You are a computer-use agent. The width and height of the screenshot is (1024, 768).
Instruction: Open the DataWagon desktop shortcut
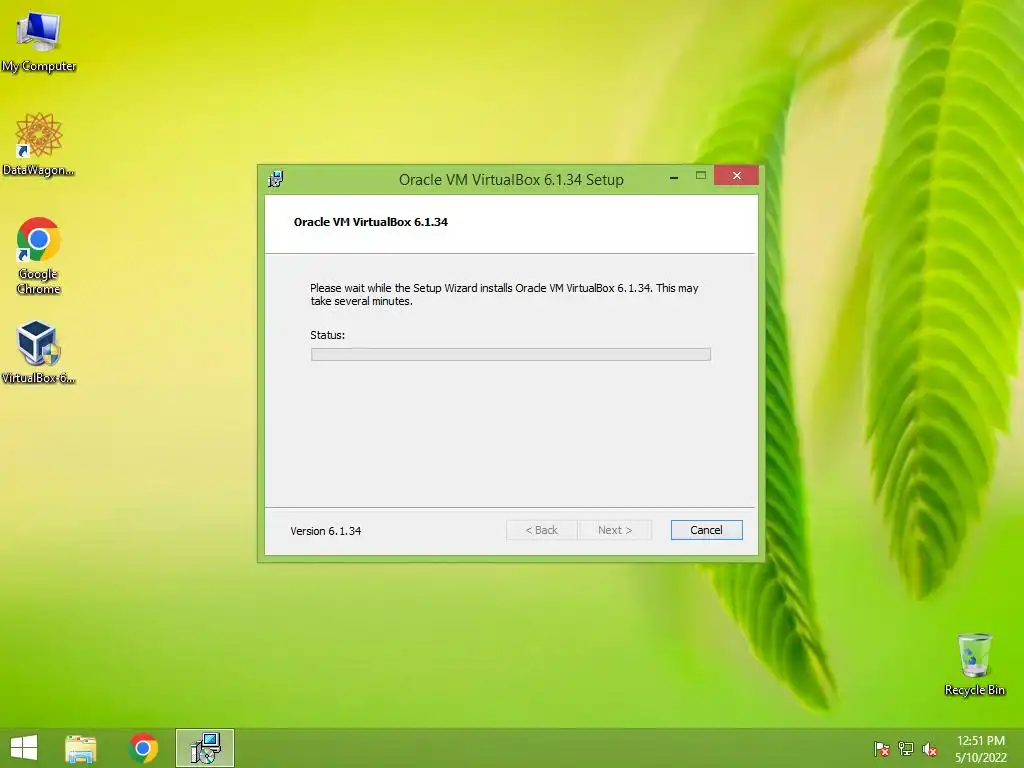(39, 144)
